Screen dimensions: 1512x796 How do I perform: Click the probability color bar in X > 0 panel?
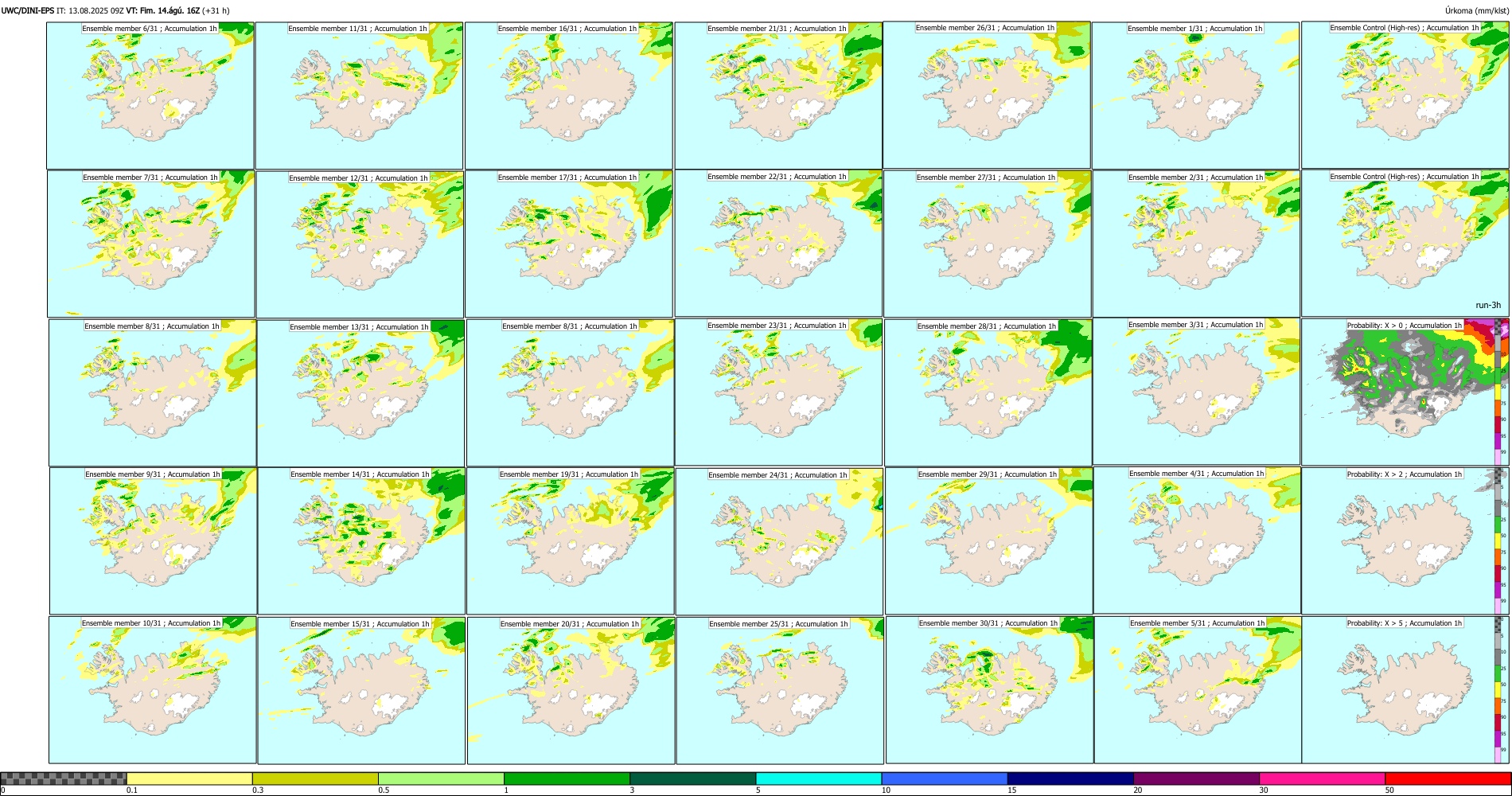click(1498, 392)
